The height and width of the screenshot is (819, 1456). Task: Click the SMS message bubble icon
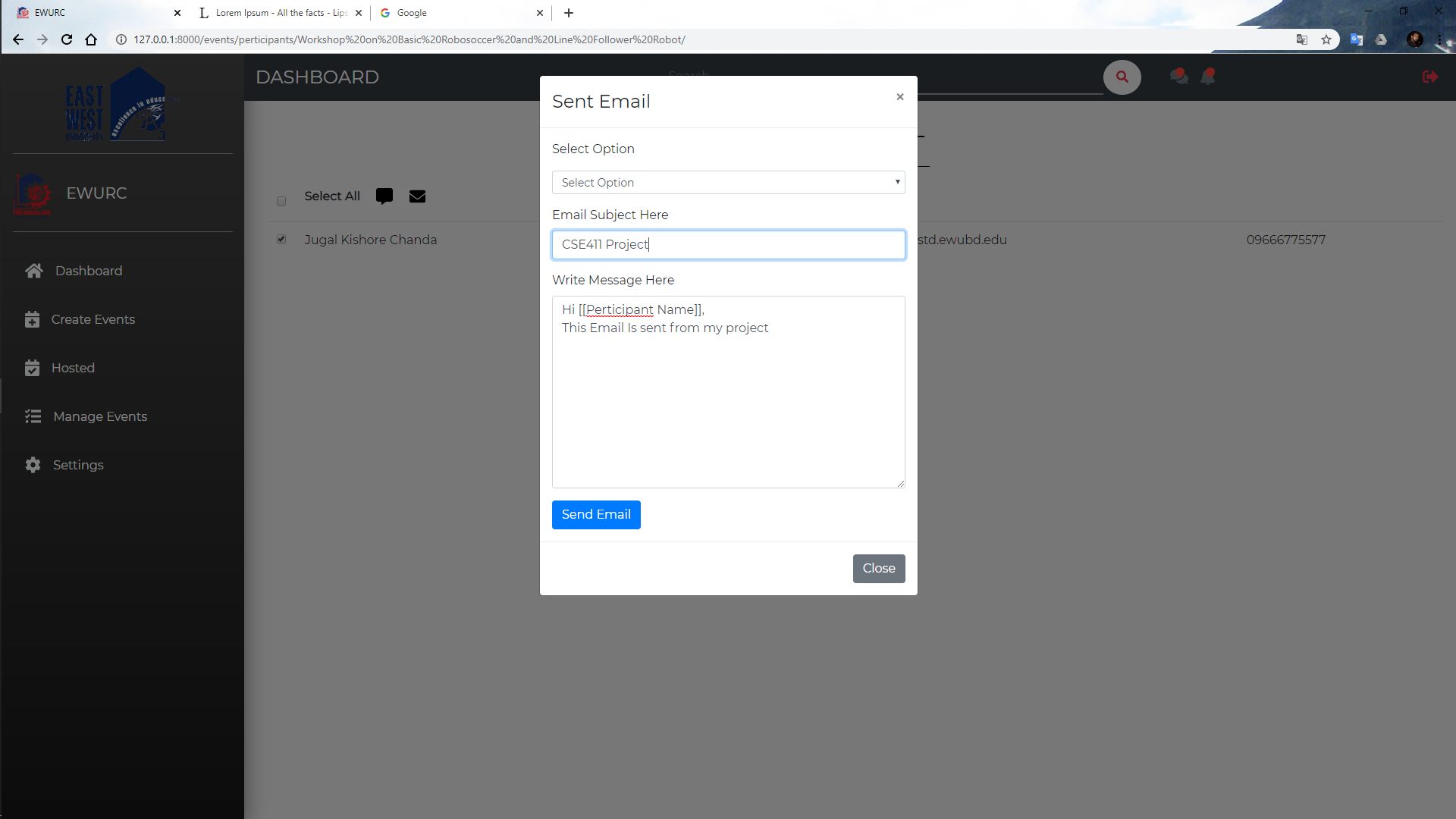pos(384,196)
